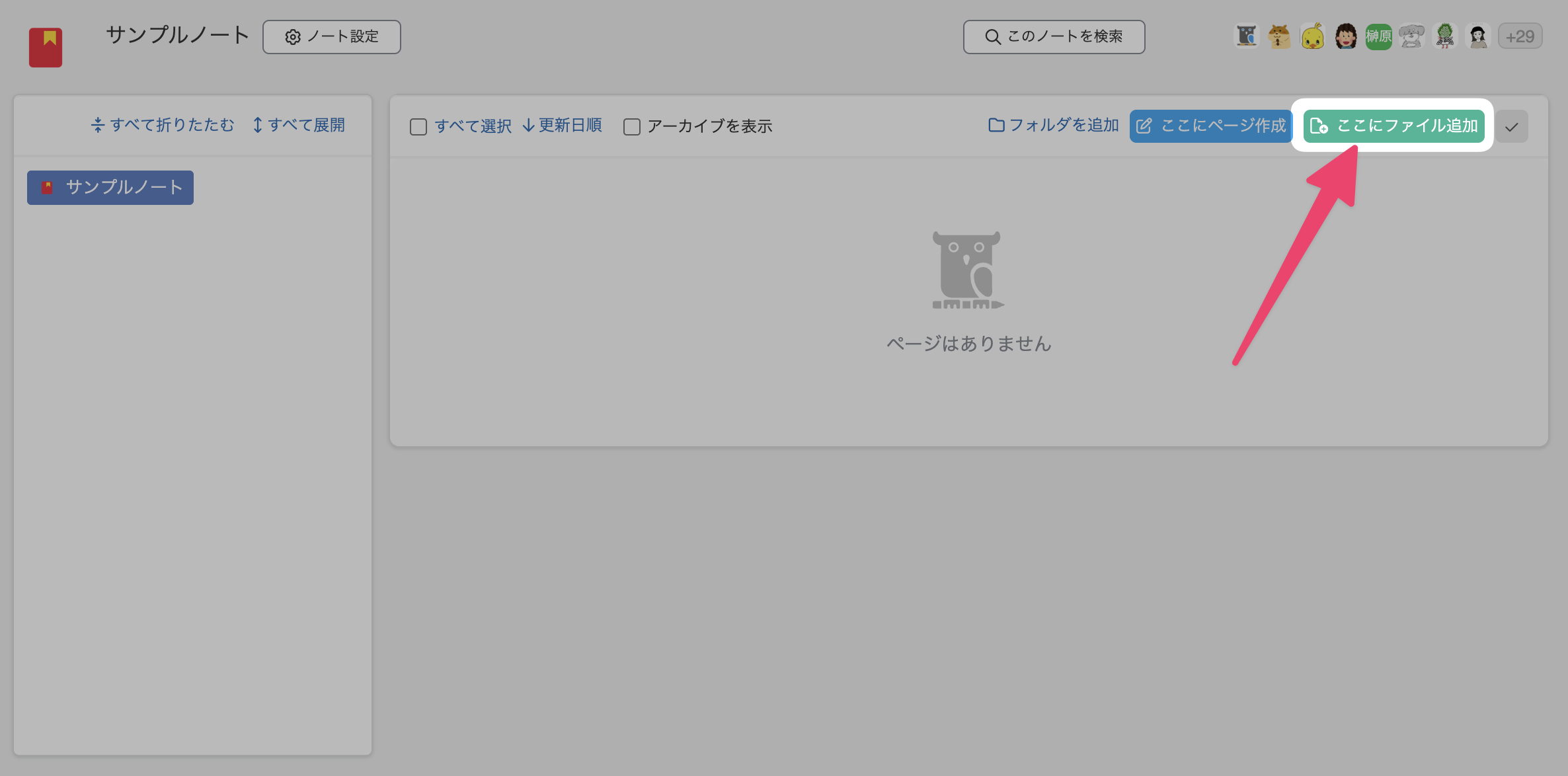Click the pencil icon in ここにページ作成
This screenshot has width=1568, height=776.
tap(1146, 126)
